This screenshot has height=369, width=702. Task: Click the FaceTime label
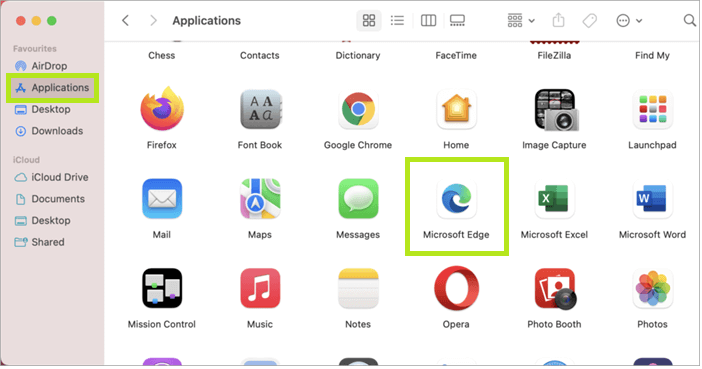[x=456, y=56]
